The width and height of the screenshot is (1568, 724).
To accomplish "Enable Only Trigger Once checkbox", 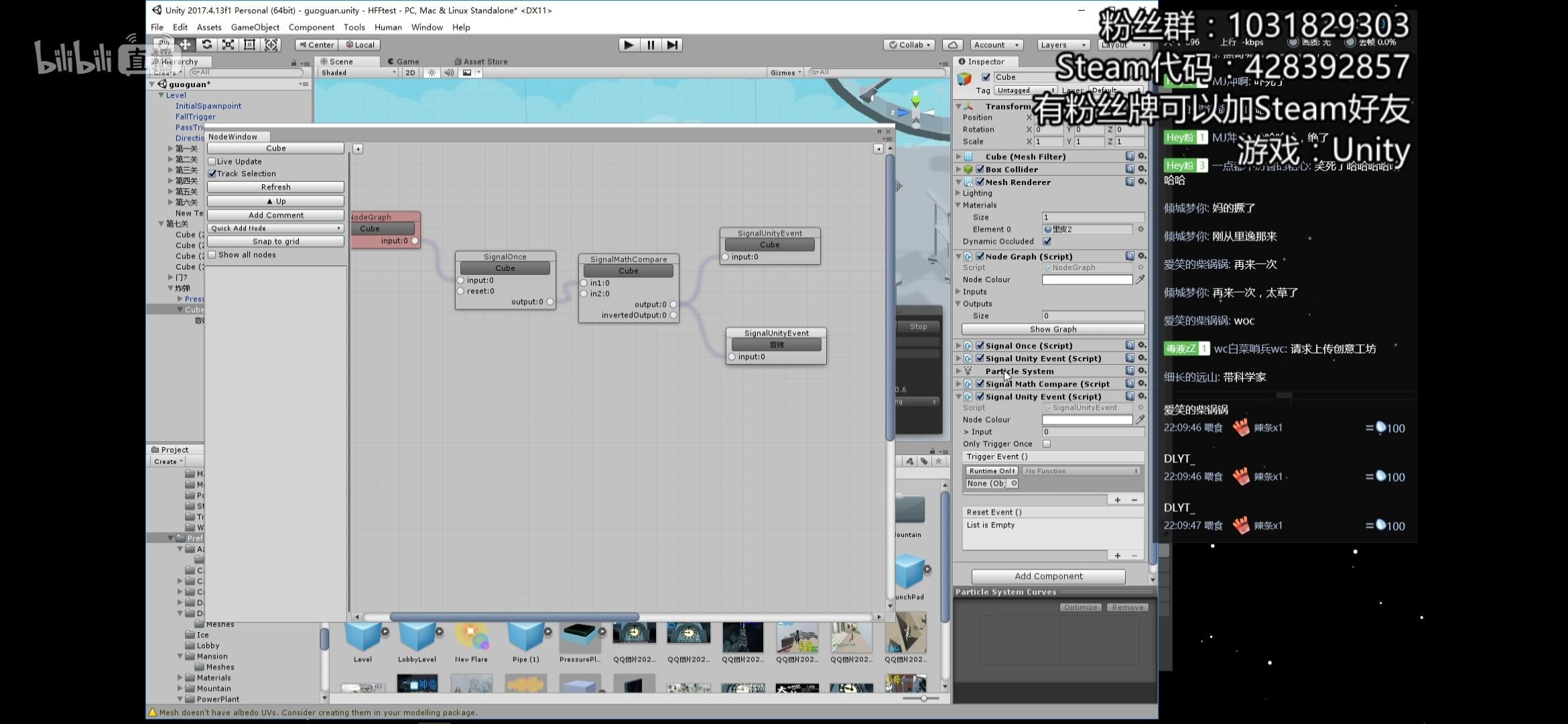I will (x=1047, y=444).
